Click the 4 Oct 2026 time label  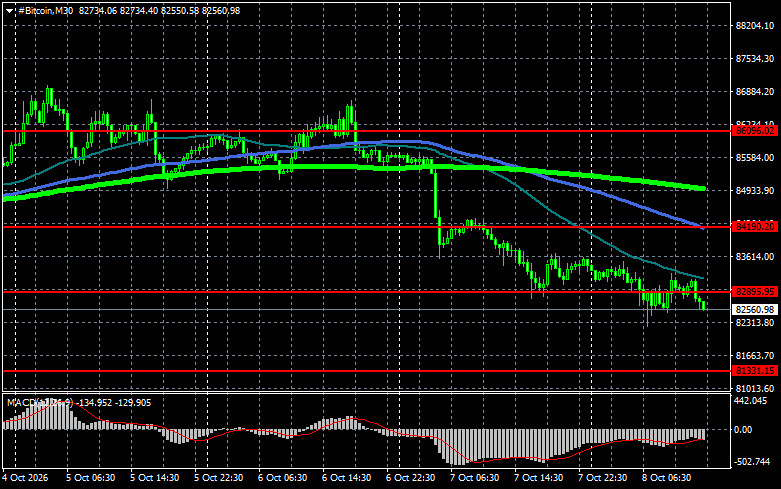(x=25, y=478)
